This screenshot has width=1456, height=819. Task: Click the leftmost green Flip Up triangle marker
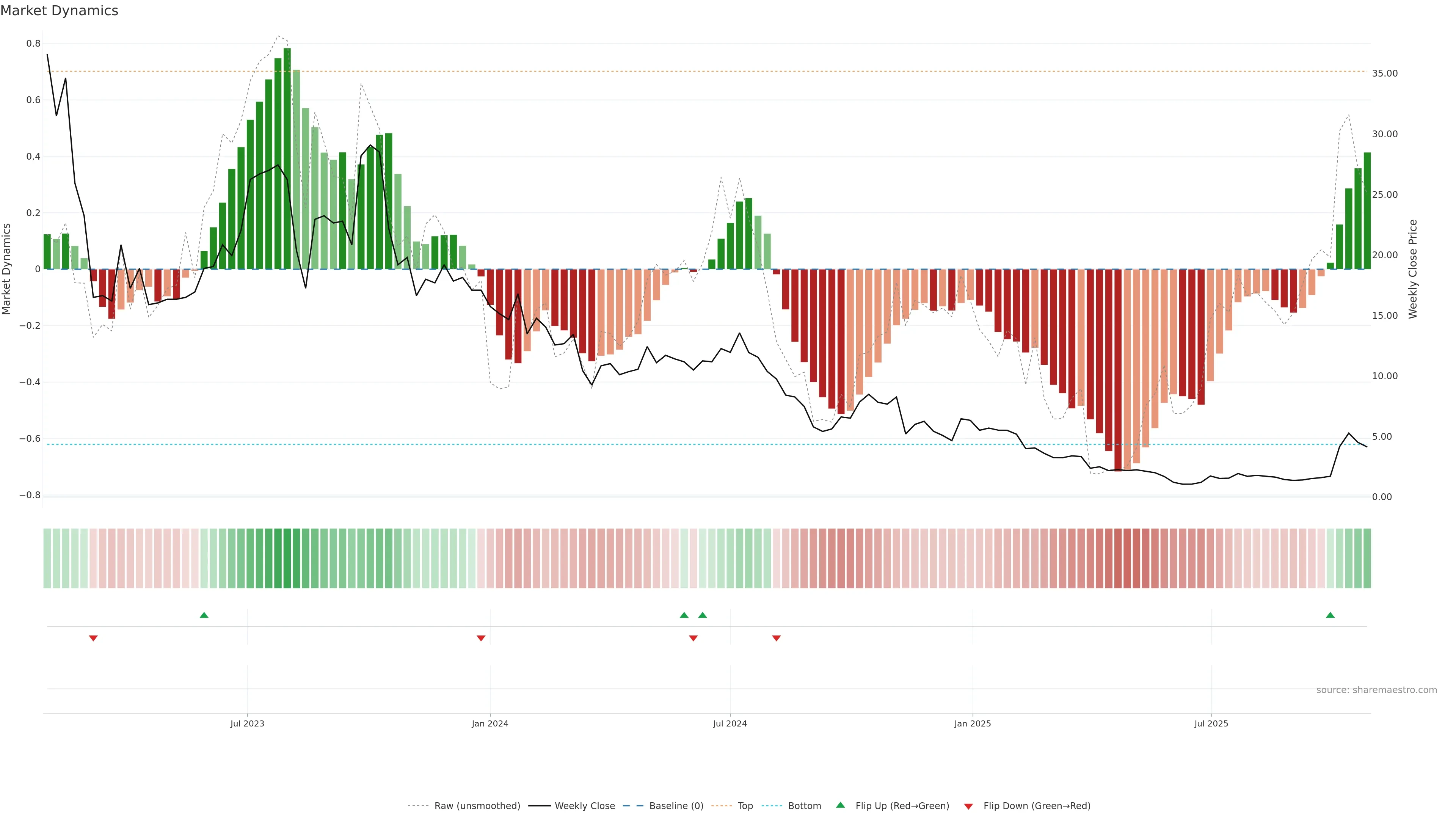click(204, 615)
